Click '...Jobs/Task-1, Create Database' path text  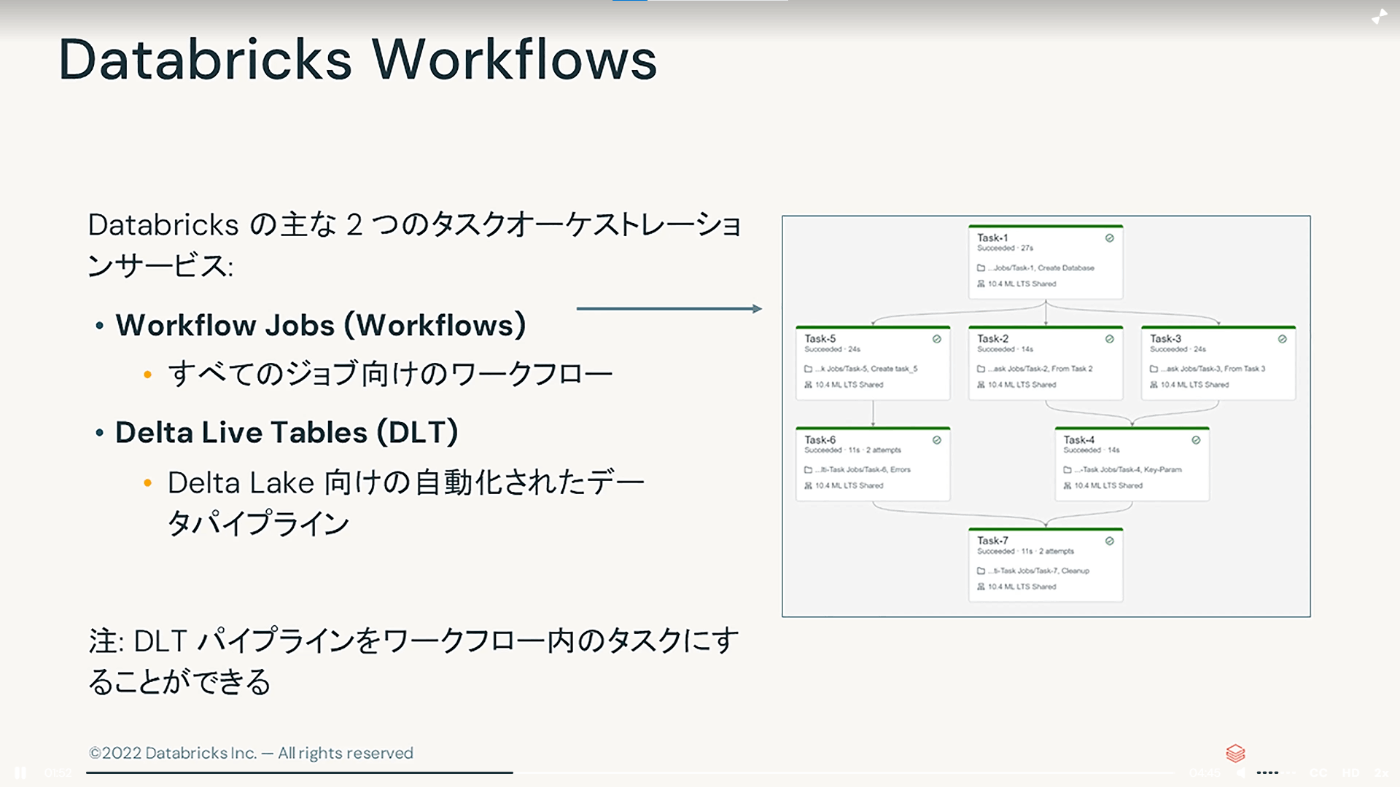point(1041,268)
